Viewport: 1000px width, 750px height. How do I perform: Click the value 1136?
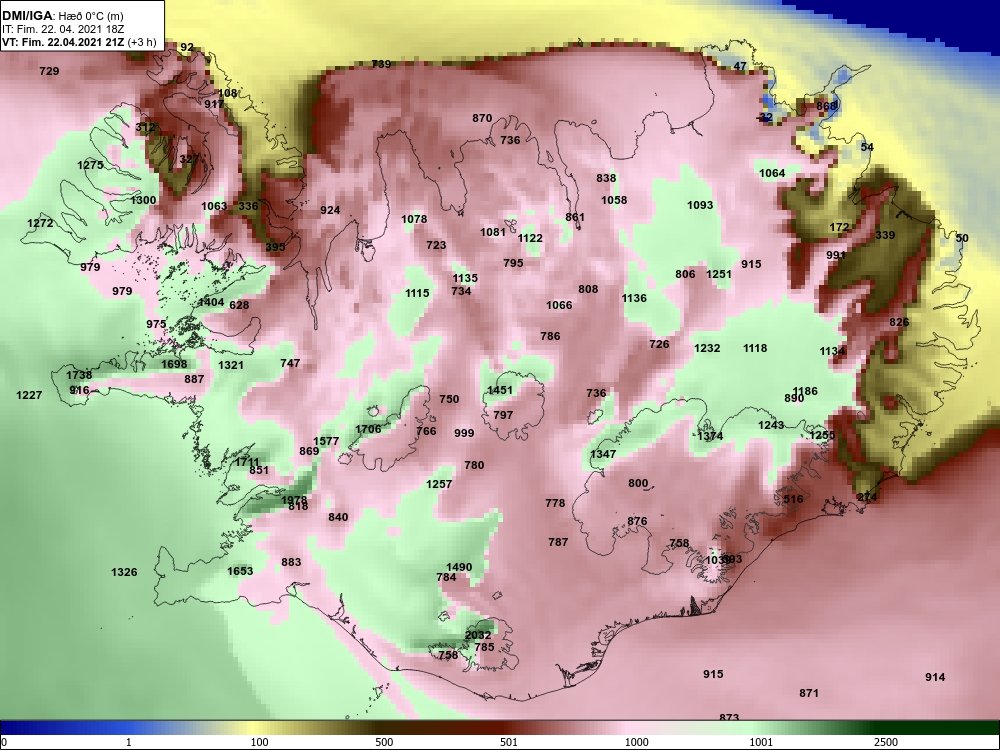pos(634,298)
